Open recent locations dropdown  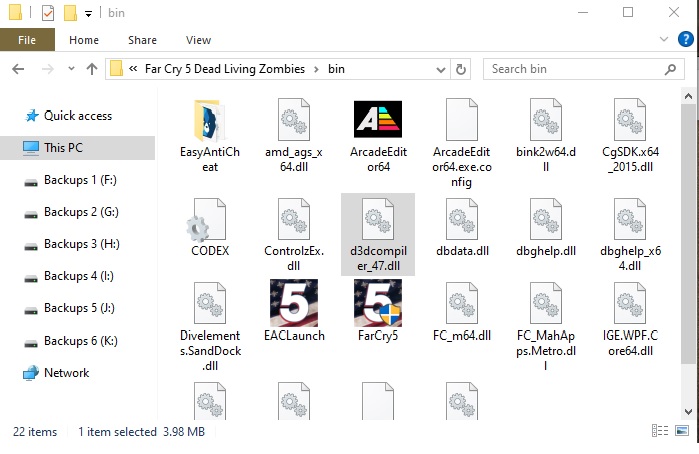pos(71,69)
